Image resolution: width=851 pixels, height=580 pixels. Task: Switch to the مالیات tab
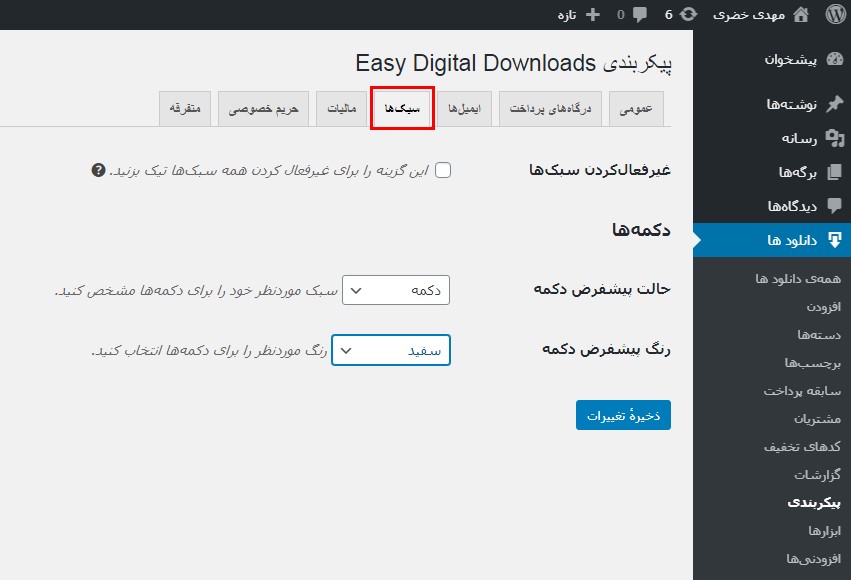point(342,109)
